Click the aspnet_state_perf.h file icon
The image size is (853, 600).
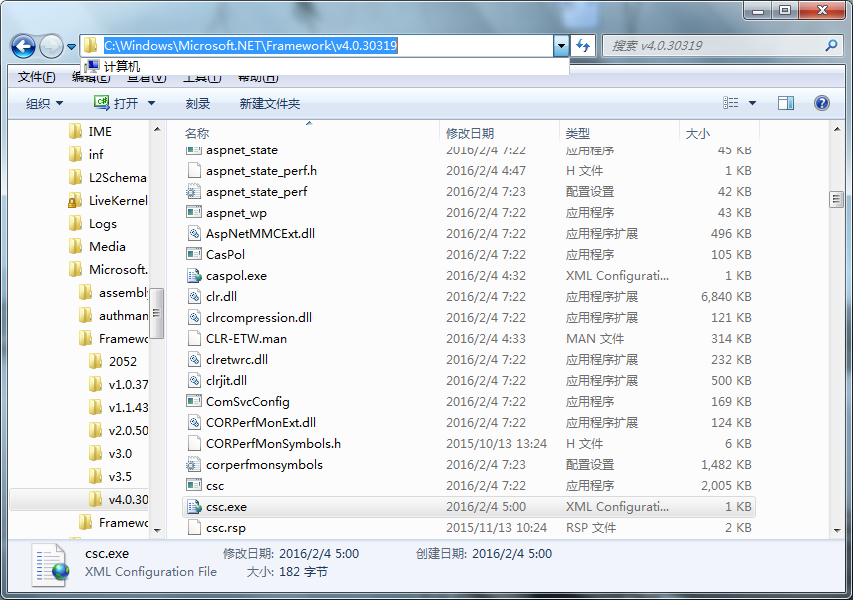coord(194,170)
